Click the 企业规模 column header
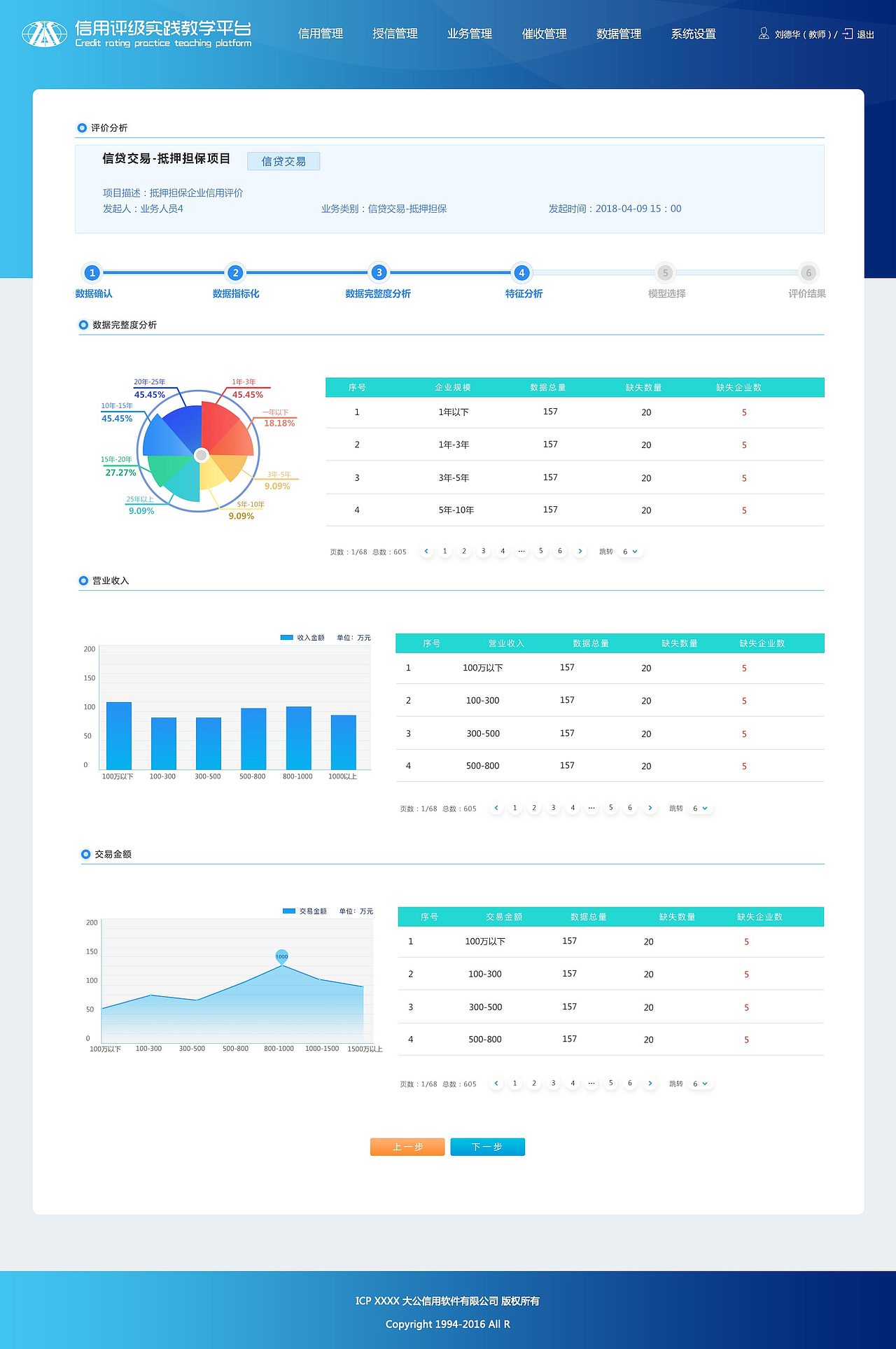 [453, 387]
